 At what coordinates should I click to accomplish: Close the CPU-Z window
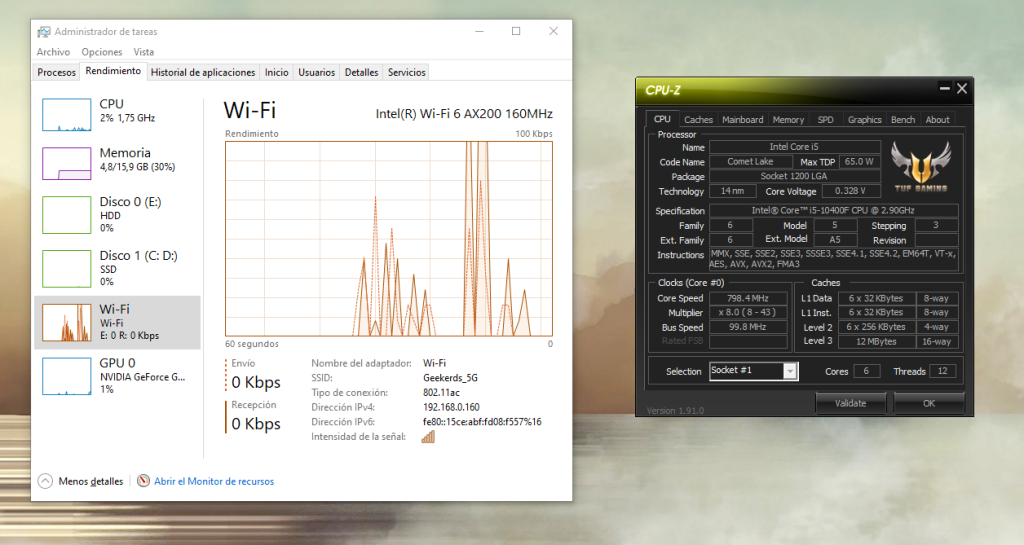[x=962, y=88]
